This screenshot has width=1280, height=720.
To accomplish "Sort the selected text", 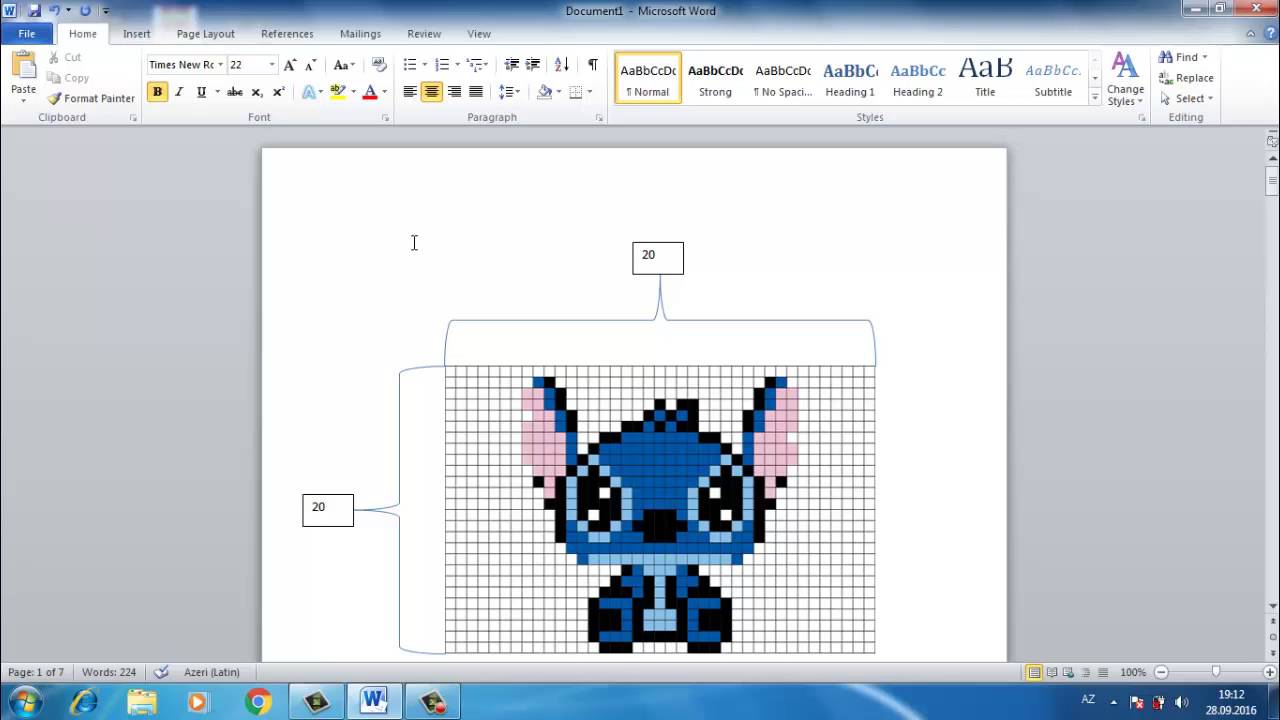I will (562, 65).
